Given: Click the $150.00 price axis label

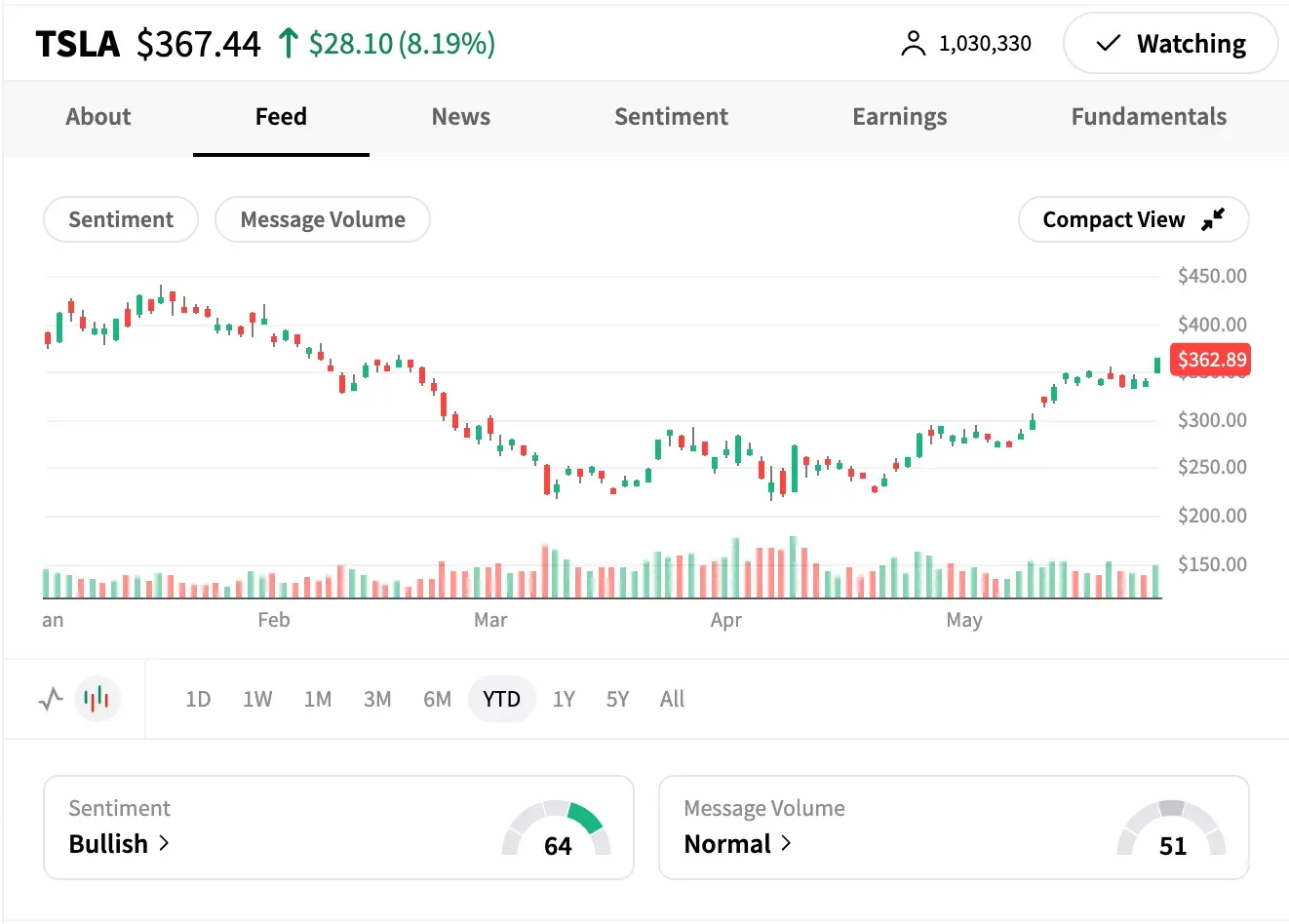Looking at the screenshot, I should click(1212, 564).
